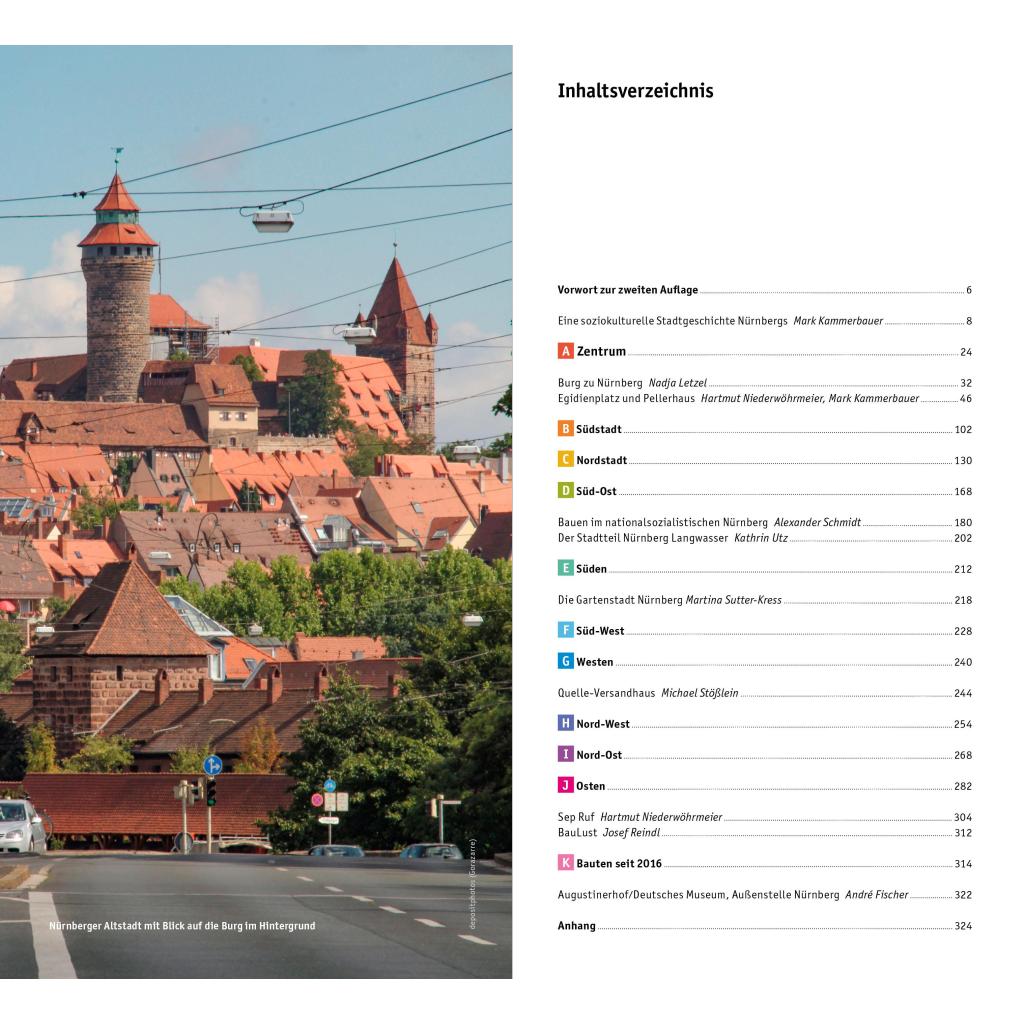Select the yellow 'C' badge for Nordstadt

565,460
